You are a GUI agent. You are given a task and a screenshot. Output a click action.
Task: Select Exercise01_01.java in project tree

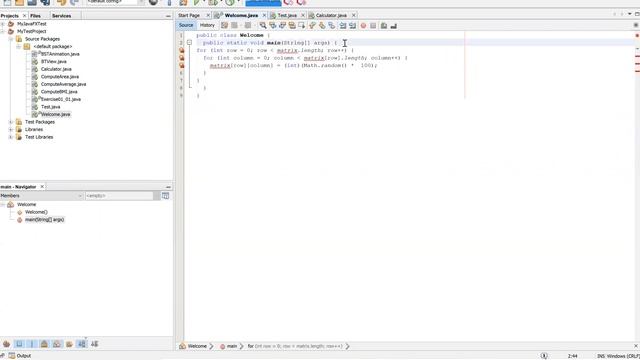(60, 99)
